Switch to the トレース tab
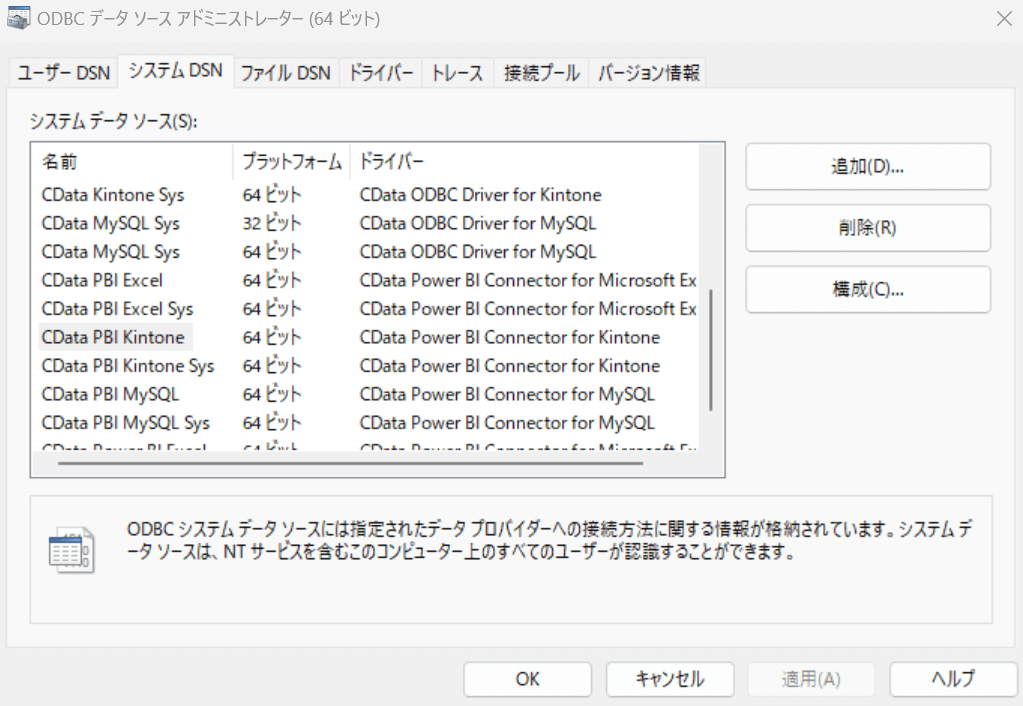The height and width of the screenshot is (706, 1023). tap(457, 72)
